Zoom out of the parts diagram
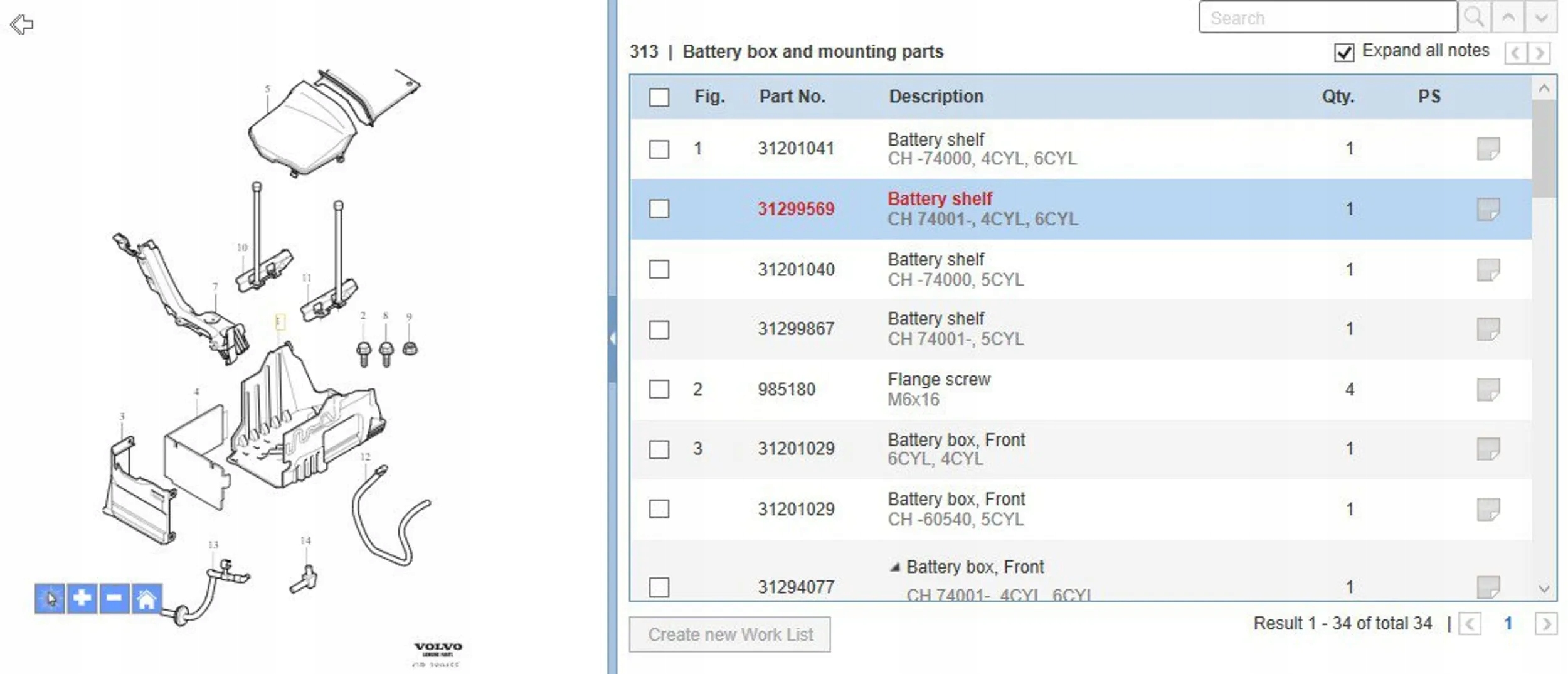The image size is (1568, 674). point(114,598)
